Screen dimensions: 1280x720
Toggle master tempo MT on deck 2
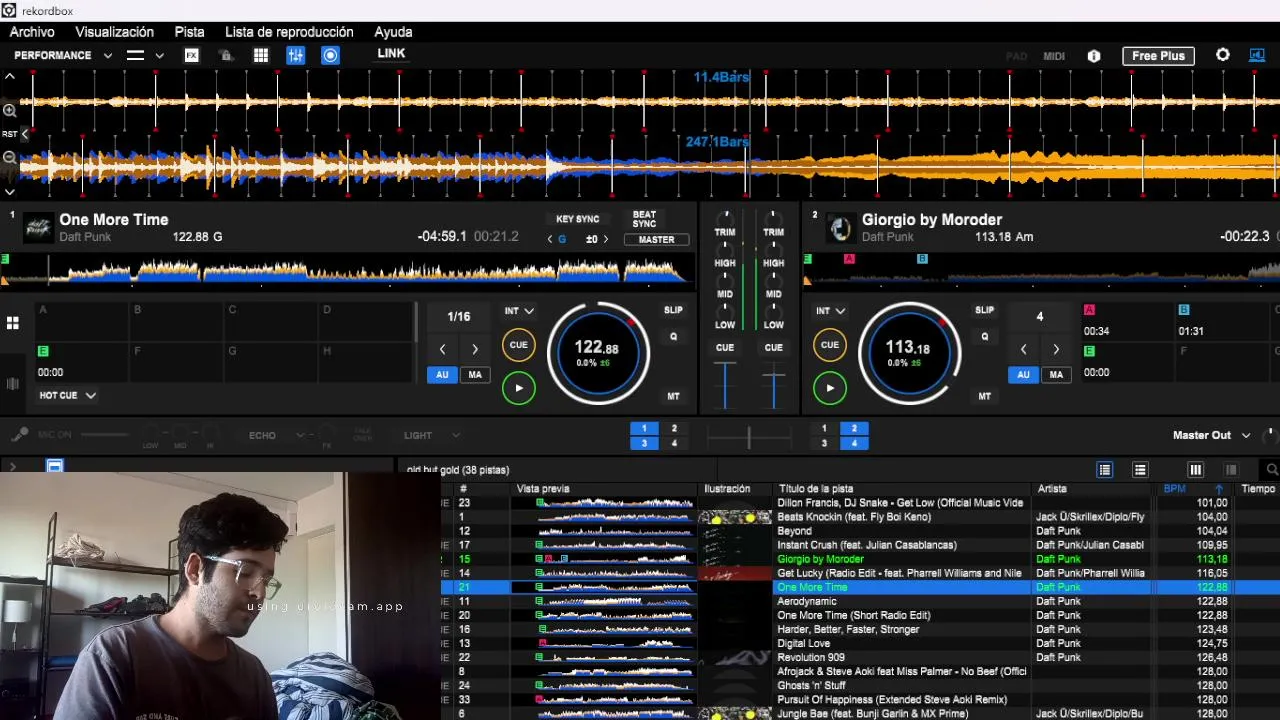(x=984, y=397)
